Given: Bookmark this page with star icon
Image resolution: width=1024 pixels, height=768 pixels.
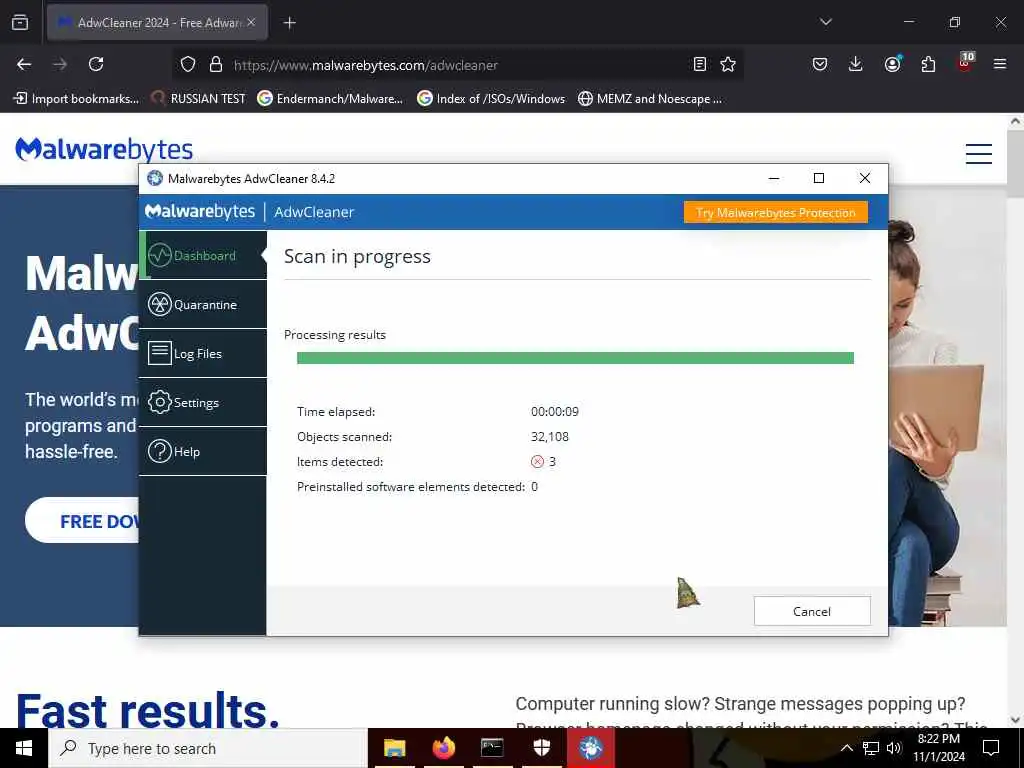Looking at the screenshot, I should (728, 64).
